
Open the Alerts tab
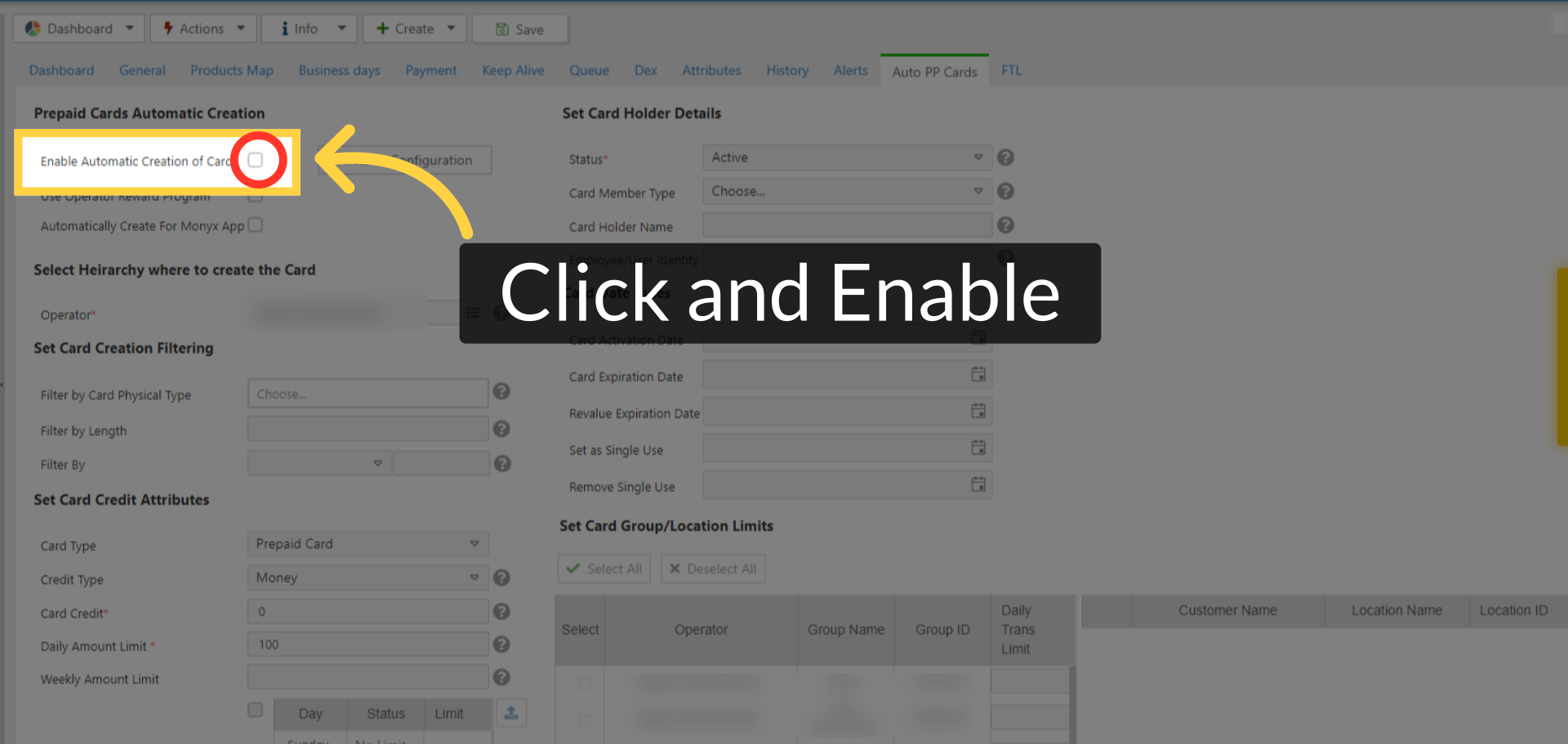[x=851, y=70]
